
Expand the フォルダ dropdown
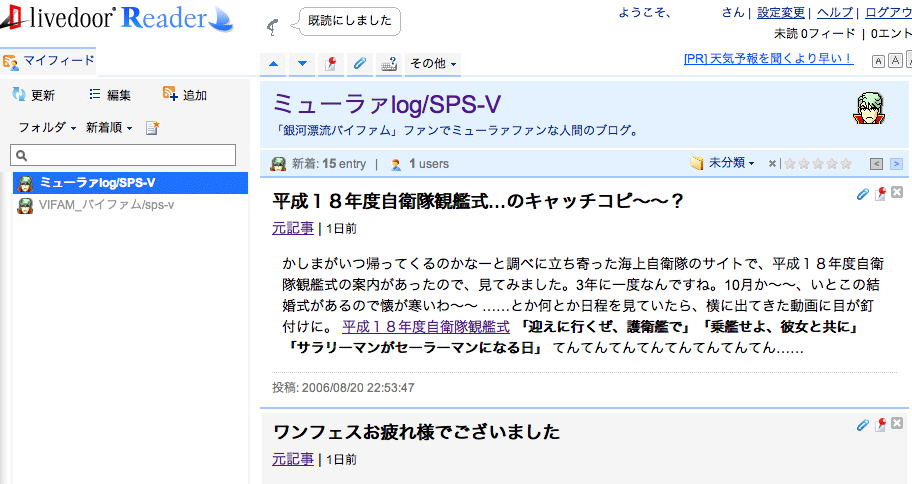[47, 127]
